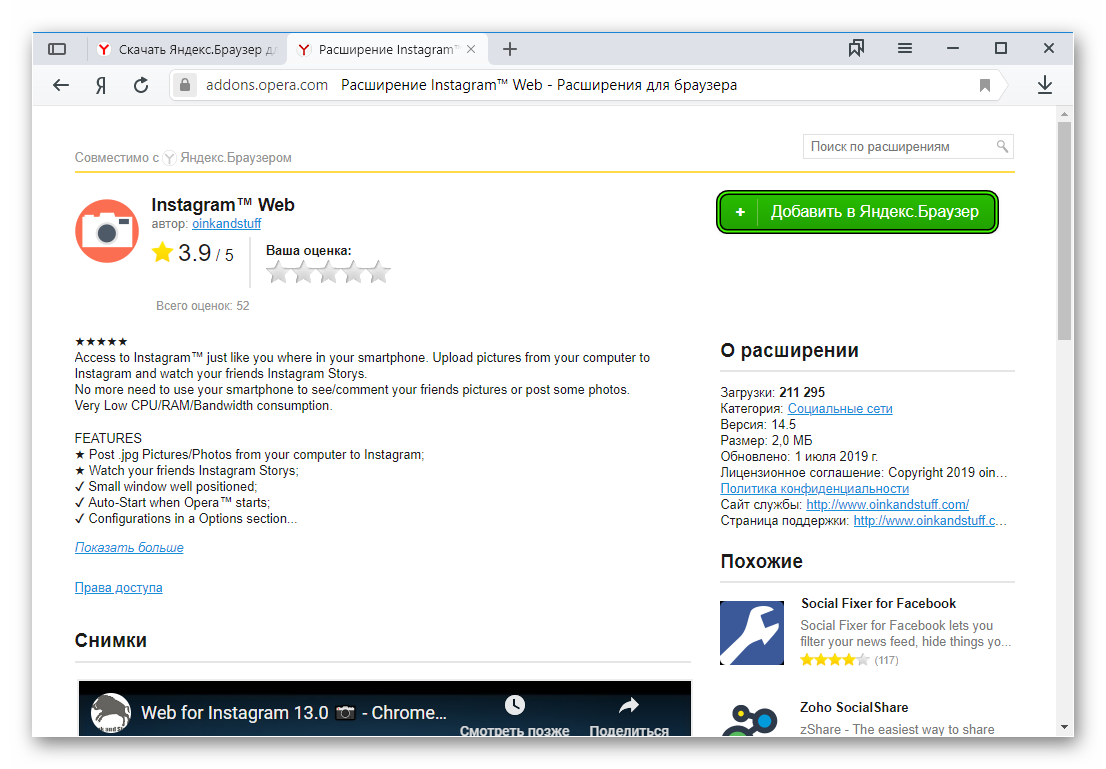Image resolution: width=1106 pixels, height=769 pixels.
Task: Open the Yandex Browser hamburger menu
Action: pyautogui.click(x=905, y=48)
